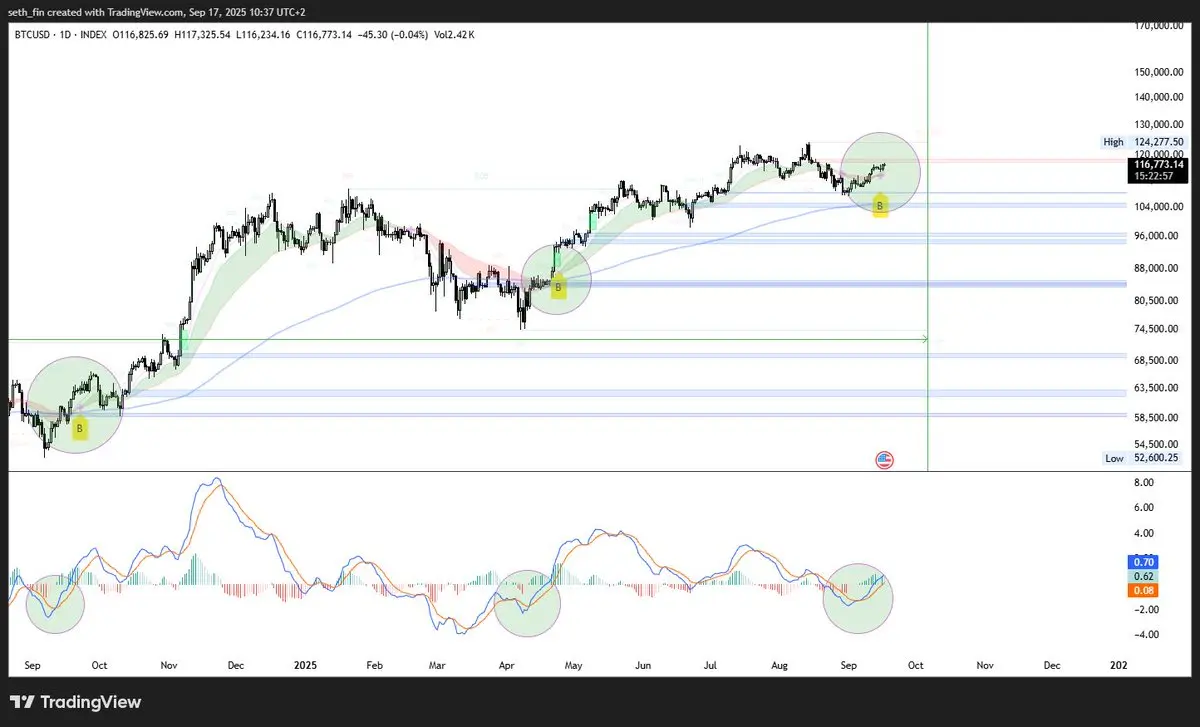The height and width of the screenshot is (727, 1200).
Task: Click the Jul label on the time axis
Action: 711,664
